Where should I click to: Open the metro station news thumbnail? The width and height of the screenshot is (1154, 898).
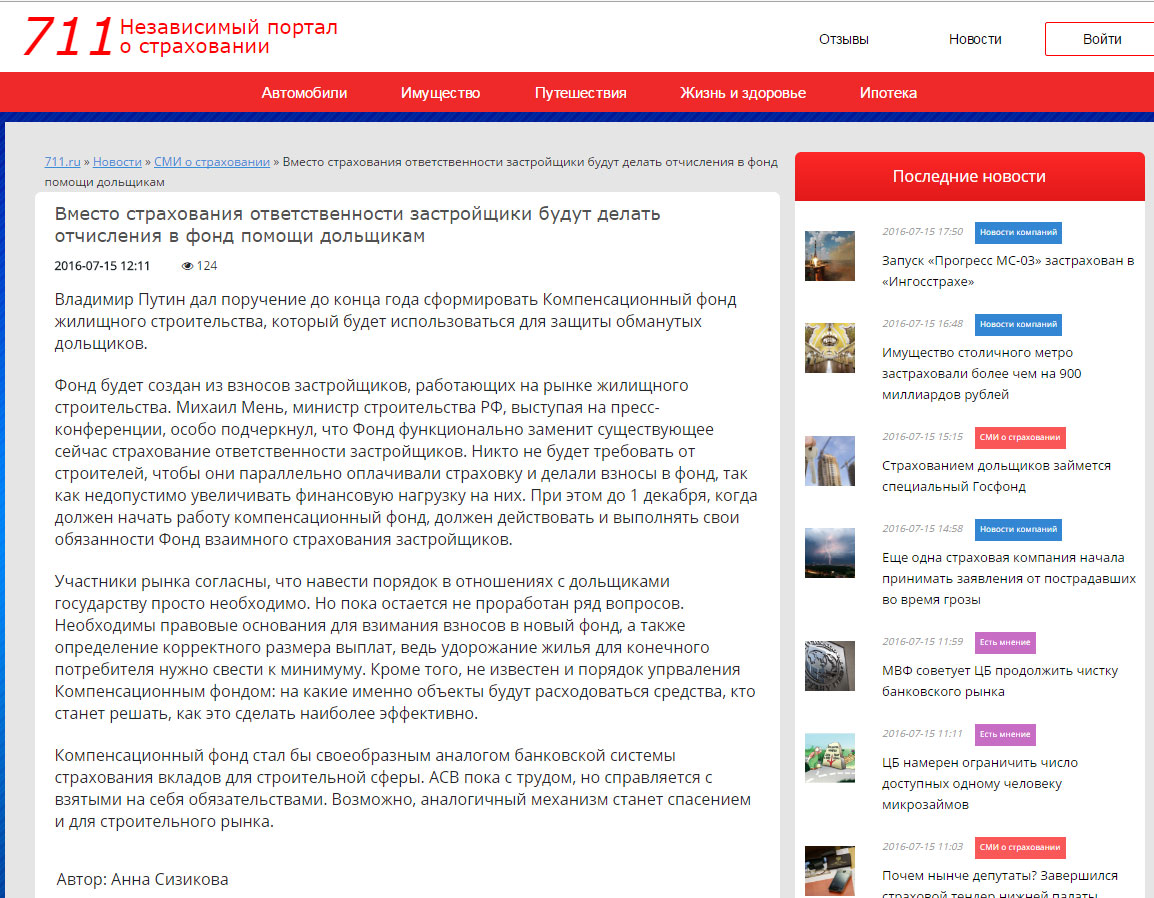click(x=829, y=347)
